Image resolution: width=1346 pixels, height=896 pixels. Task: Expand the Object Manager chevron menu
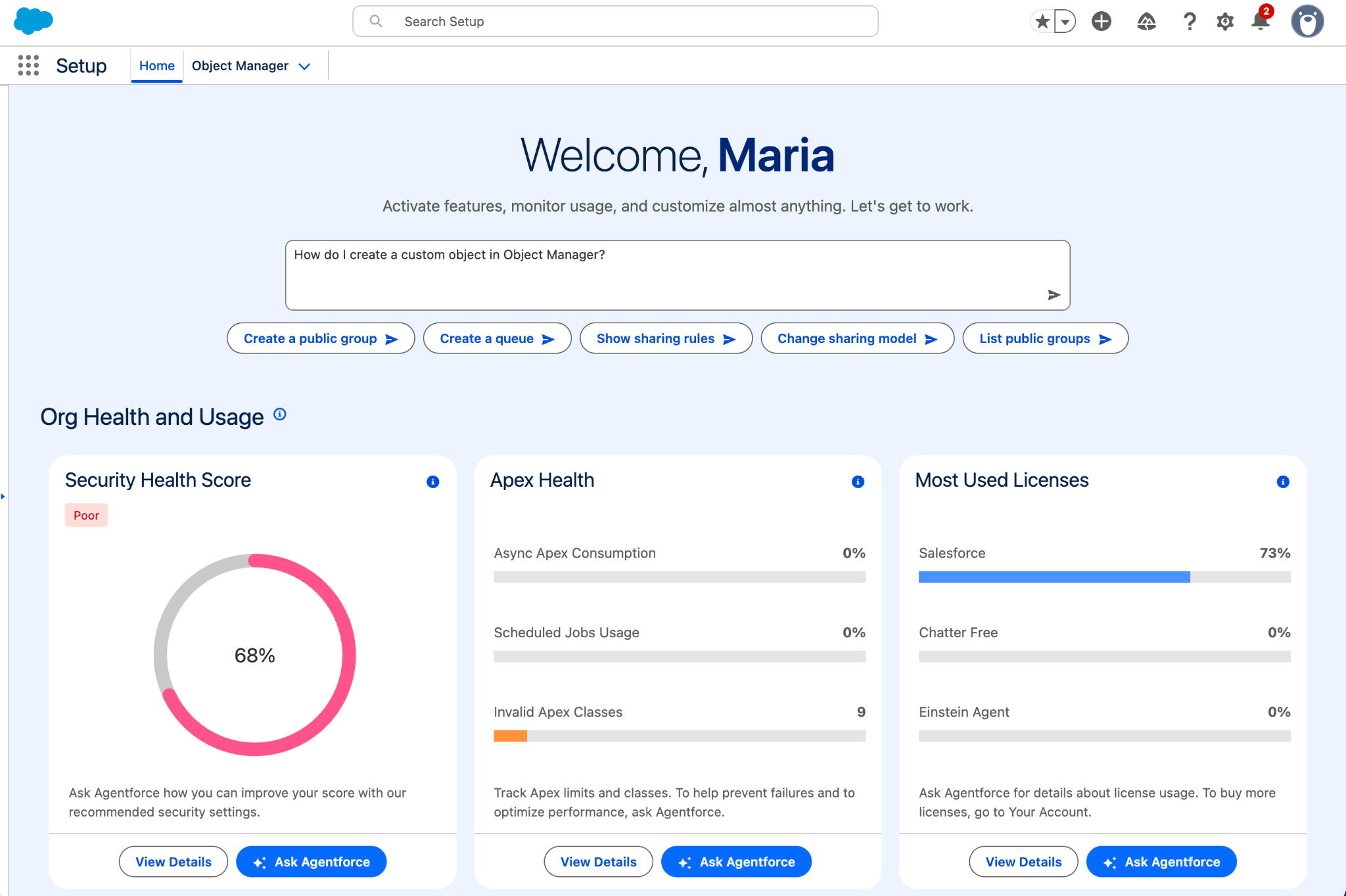(x=304, y=66)
